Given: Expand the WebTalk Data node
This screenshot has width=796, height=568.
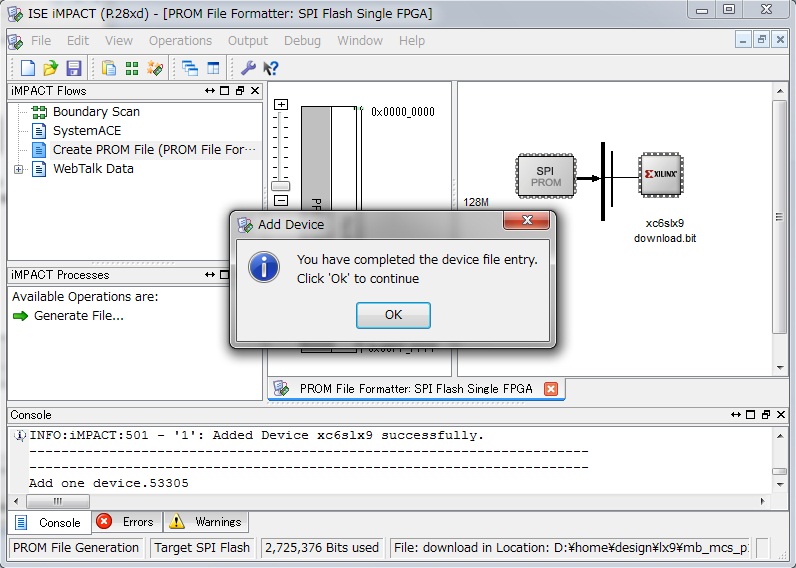Looking at the screenshot, I should (18, 170).
